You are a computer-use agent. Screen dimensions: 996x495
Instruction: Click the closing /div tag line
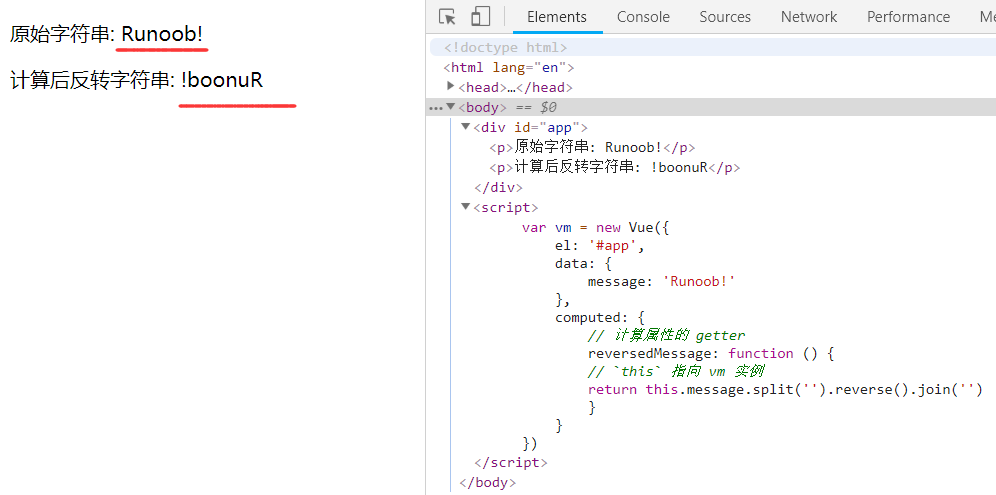click(498, 187)
